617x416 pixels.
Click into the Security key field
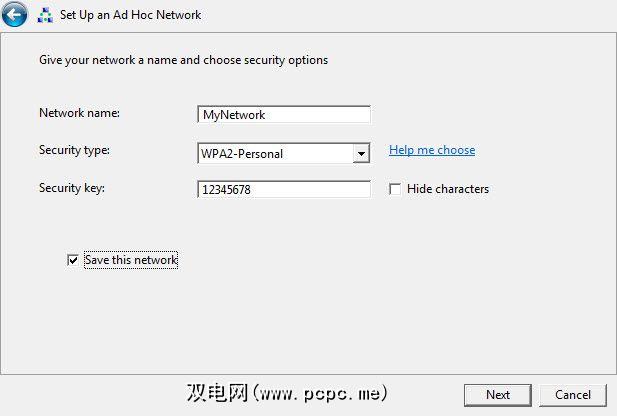(284, 189)
